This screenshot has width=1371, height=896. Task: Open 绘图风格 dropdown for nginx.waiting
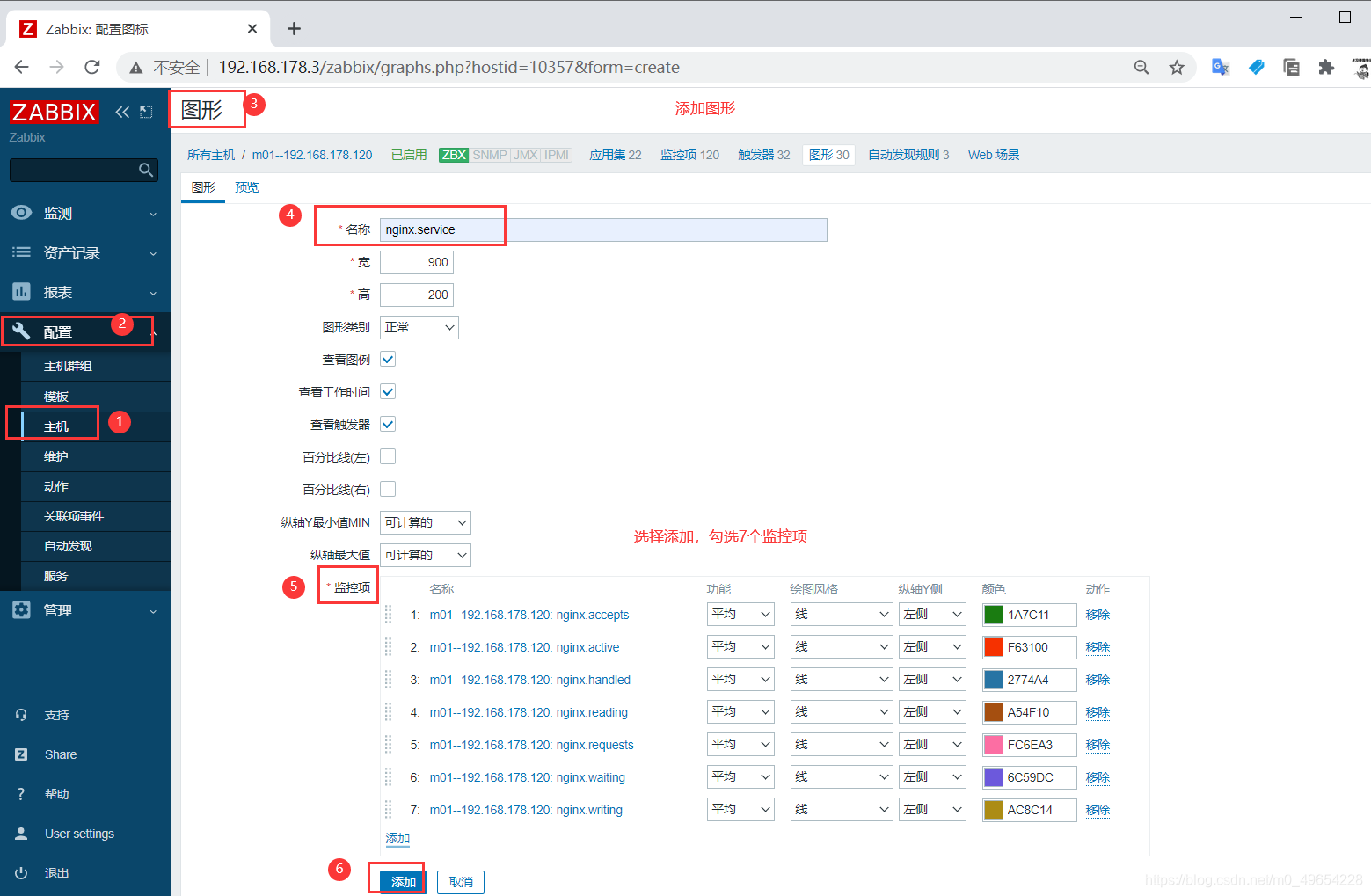pos(842,776)
